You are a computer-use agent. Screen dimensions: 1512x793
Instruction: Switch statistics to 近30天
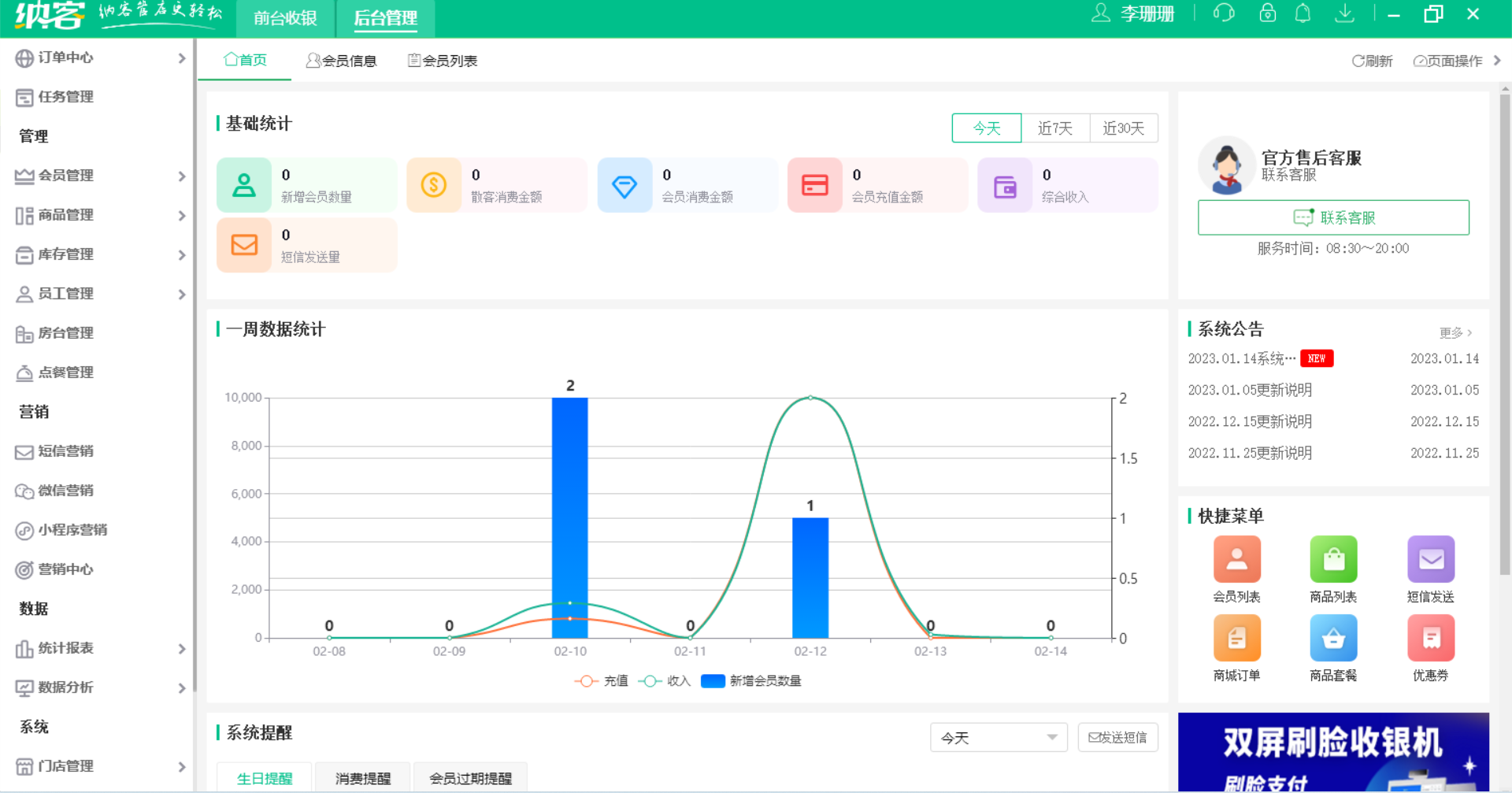click(x=1124, y=128)
